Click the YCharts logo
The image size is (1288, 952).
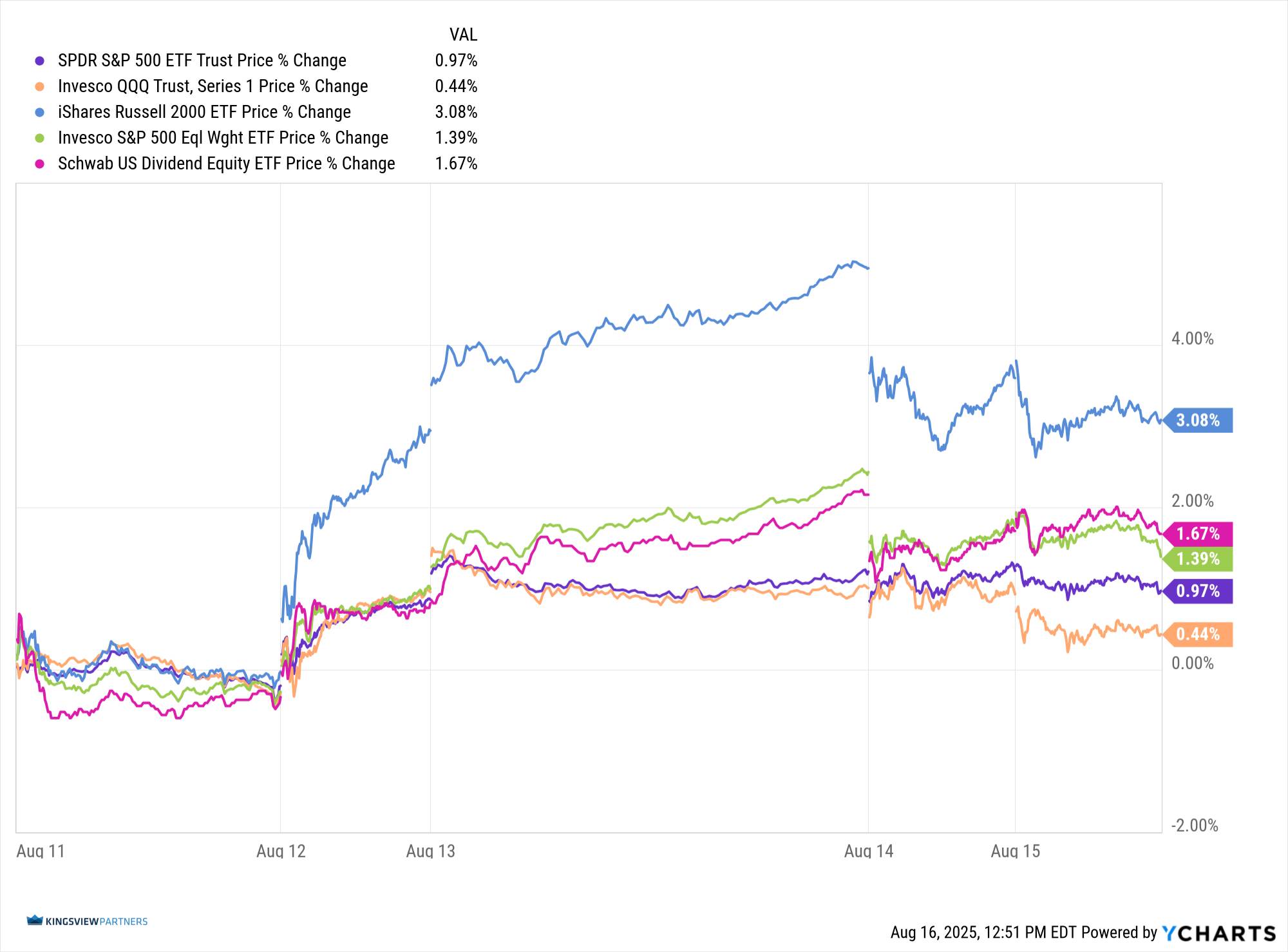1218,933
